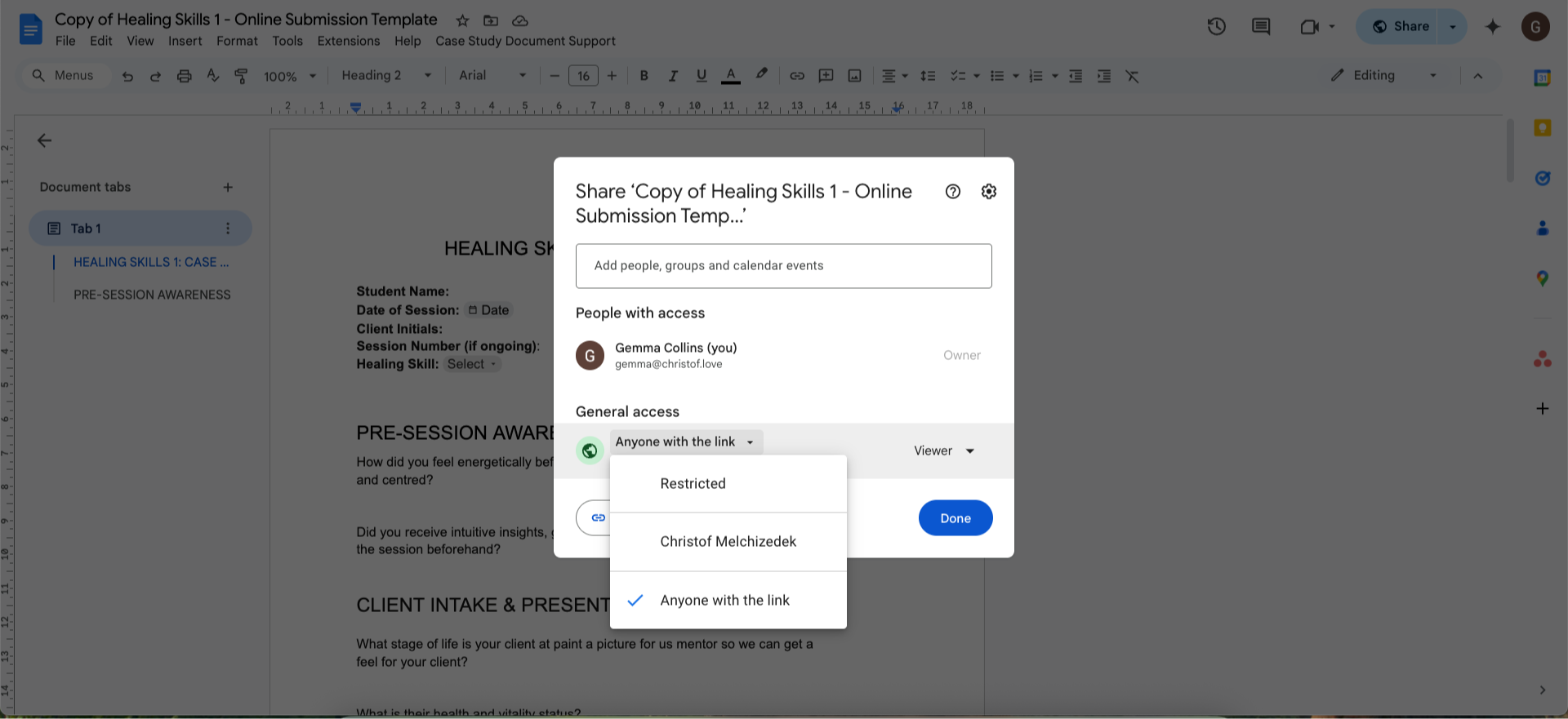
Task: Click the vertical document scrollbar
Action: coord(1511,151)
